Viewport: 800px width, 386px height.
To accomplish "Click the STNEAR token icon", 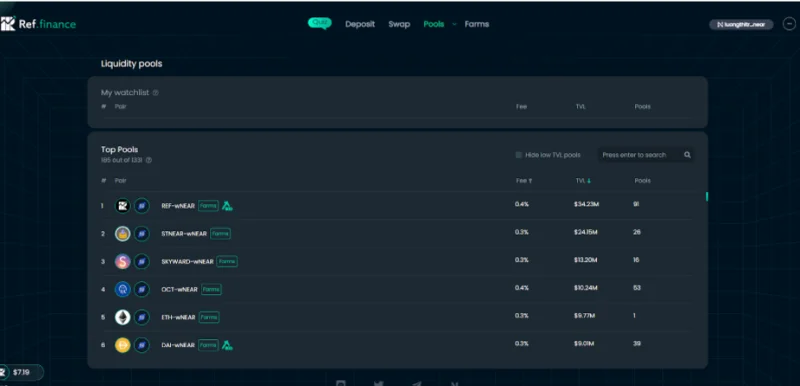I will pyautogui.click(x=122, y=234).
